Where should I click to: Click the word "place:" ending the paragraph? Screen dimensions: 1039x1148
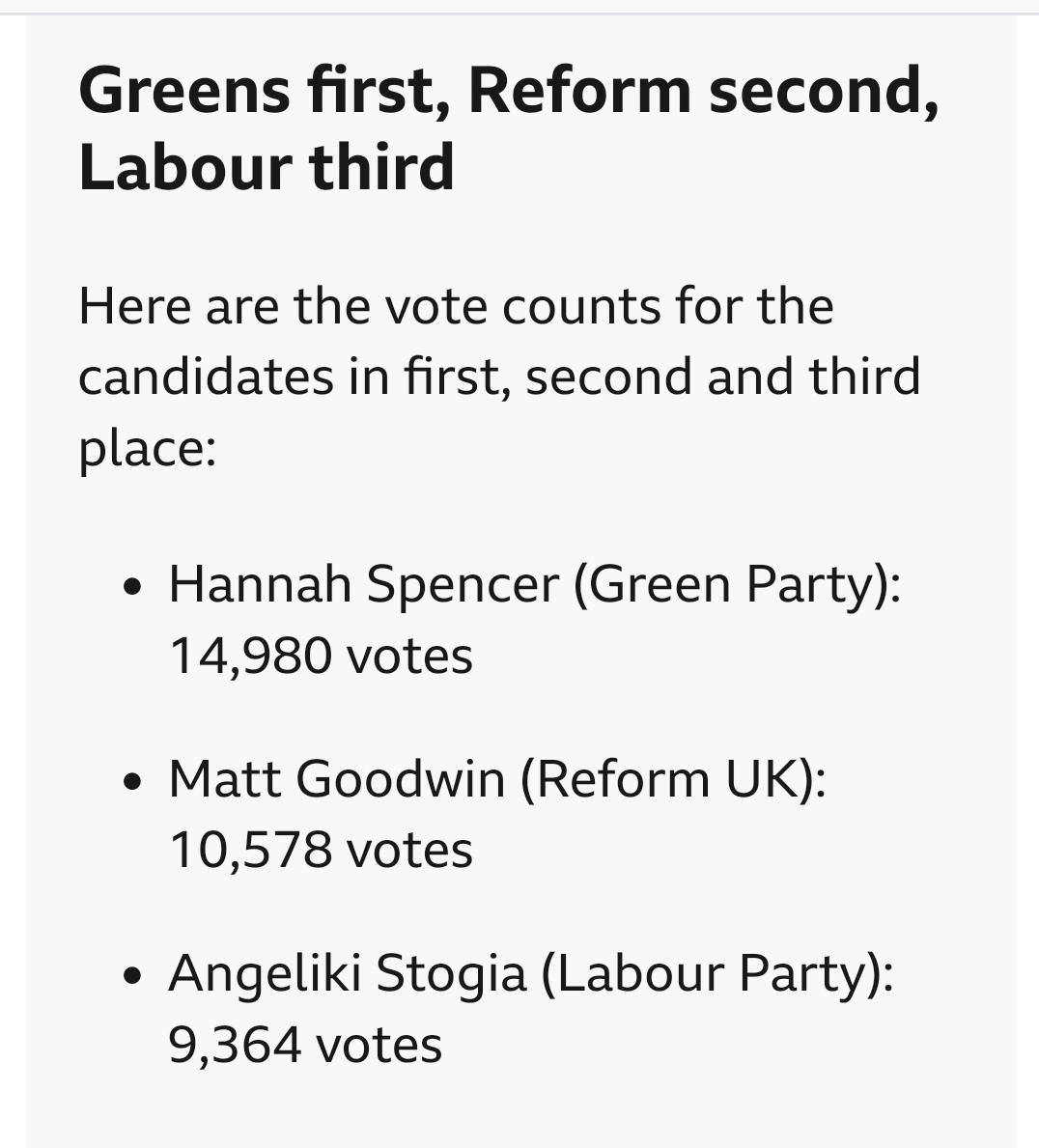tap(147, 447)
